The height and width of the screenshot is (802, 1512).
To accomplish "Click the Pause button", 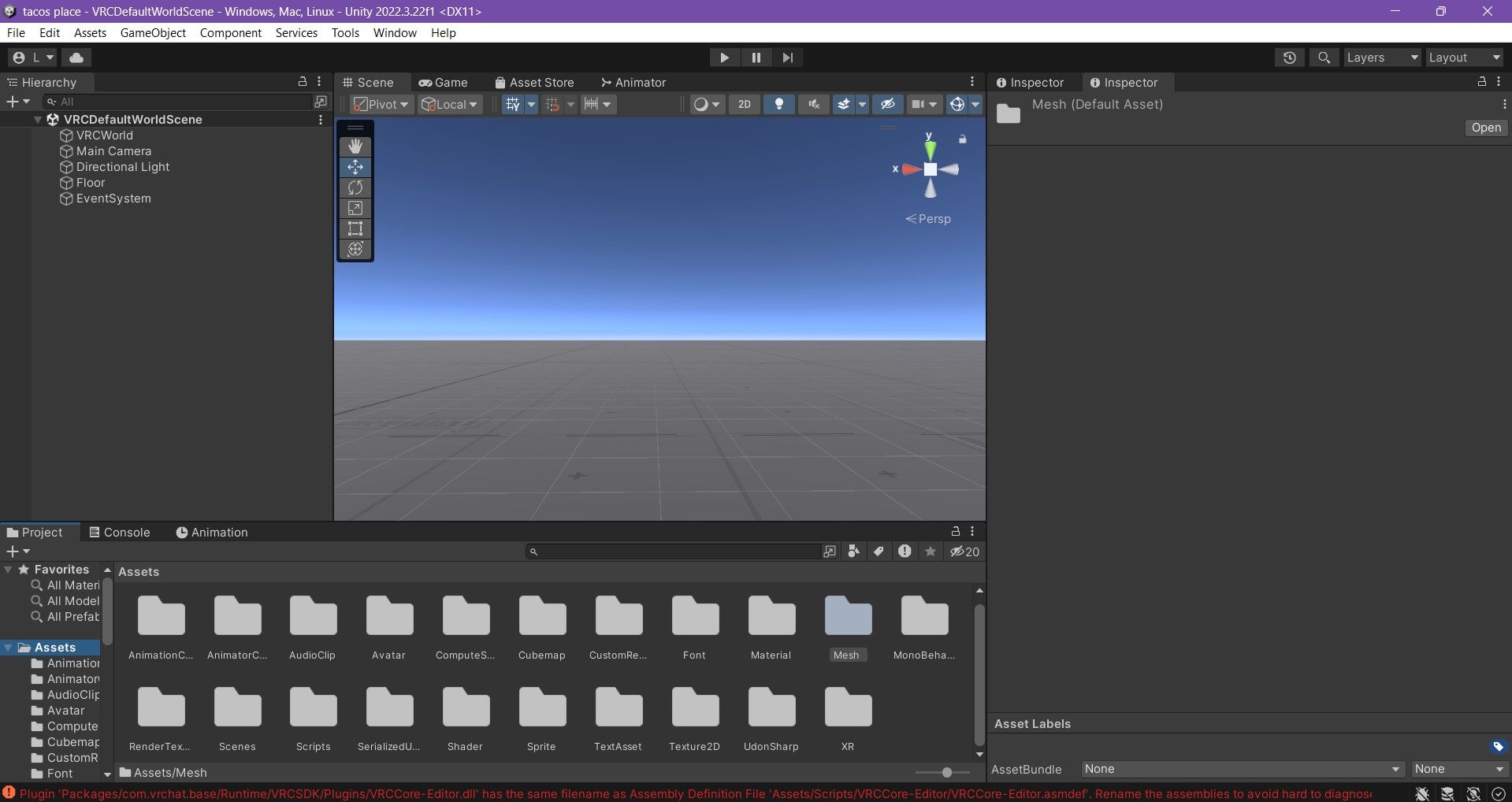I will [756, 58].
